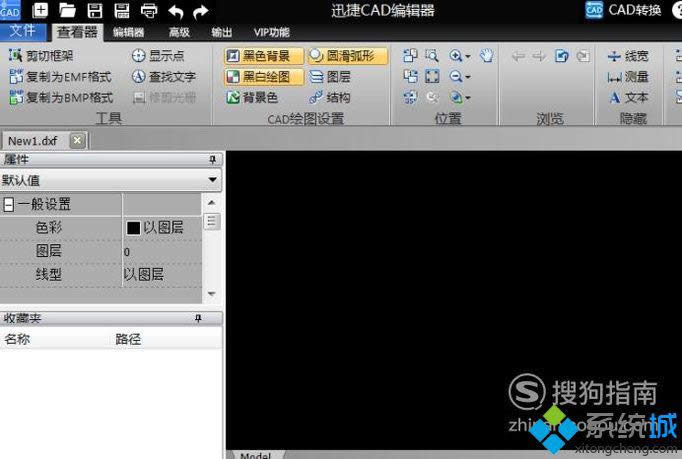The height and width of the screenshot is (459, 682).
Task: Open a file with the folder icon
Action: pyautogui.click(x=67, y=10)
